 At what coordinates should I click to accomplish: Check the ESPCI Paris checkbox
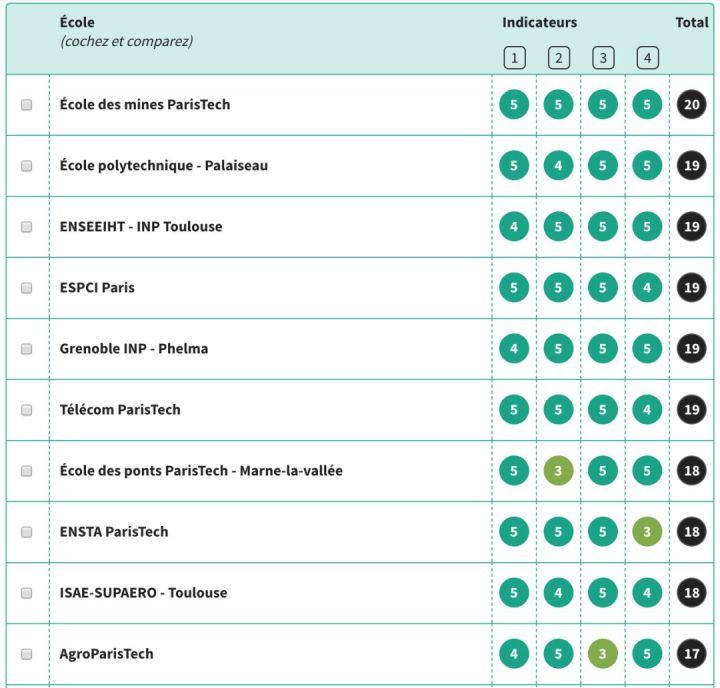click(27, 288)
